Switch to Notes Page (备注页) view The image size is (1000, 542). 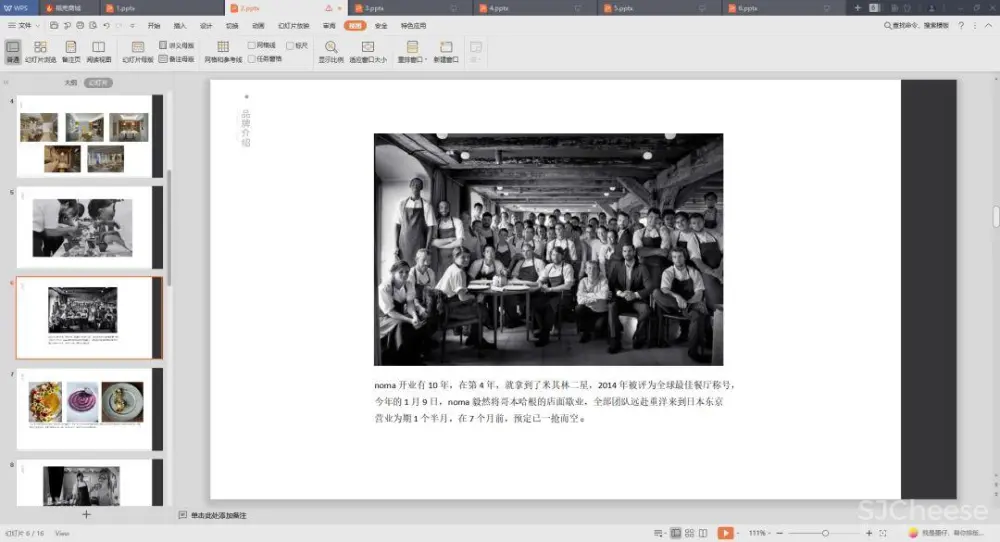[x=71, y=51]
